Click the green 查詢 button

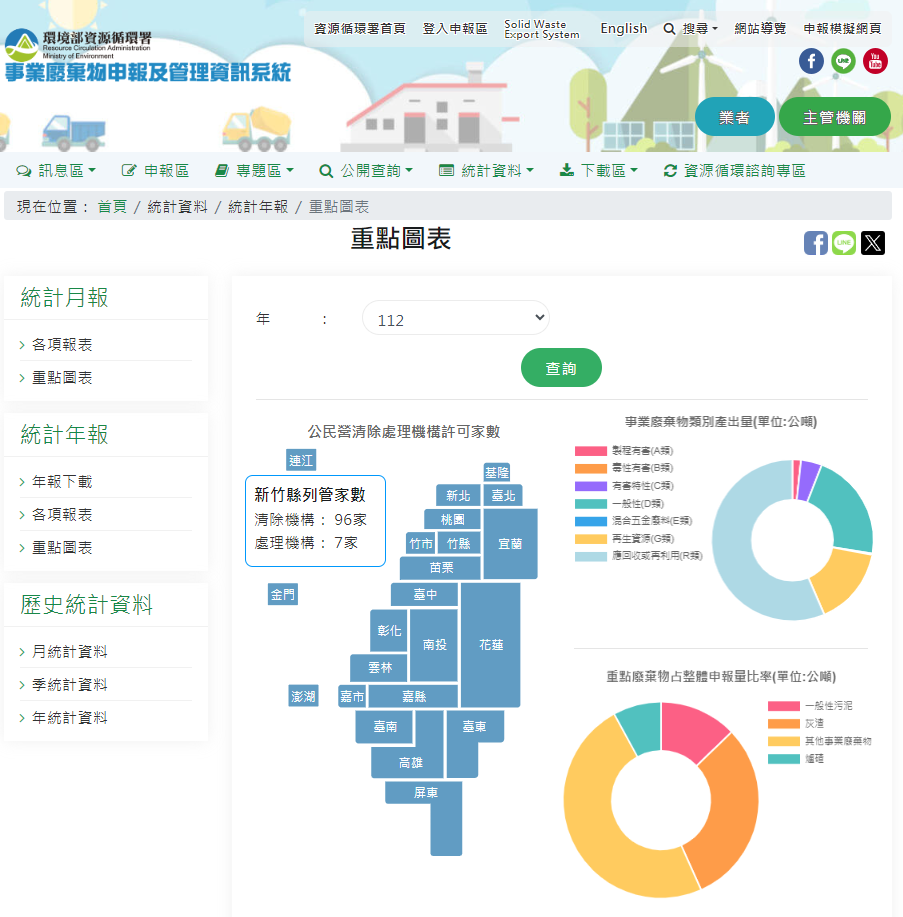tap(561, 367)
